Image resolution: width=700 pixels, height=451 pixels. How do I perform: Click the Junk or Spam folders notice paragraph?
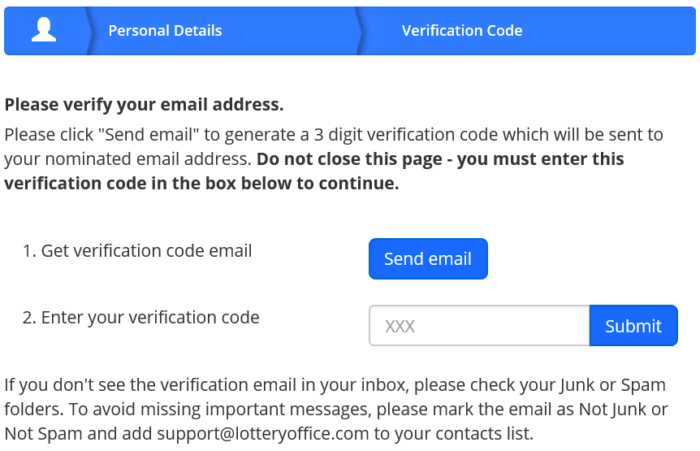(x=336, y=409)
